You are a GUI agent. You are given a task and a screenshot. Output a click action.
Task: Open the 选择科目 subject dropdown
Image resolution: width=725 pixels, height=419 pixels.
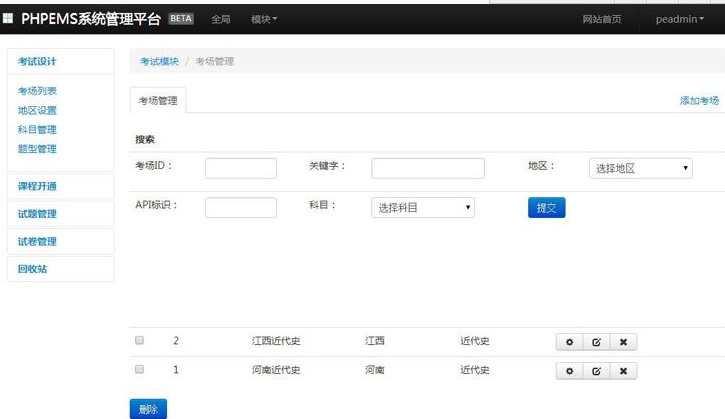pos(423,208)
